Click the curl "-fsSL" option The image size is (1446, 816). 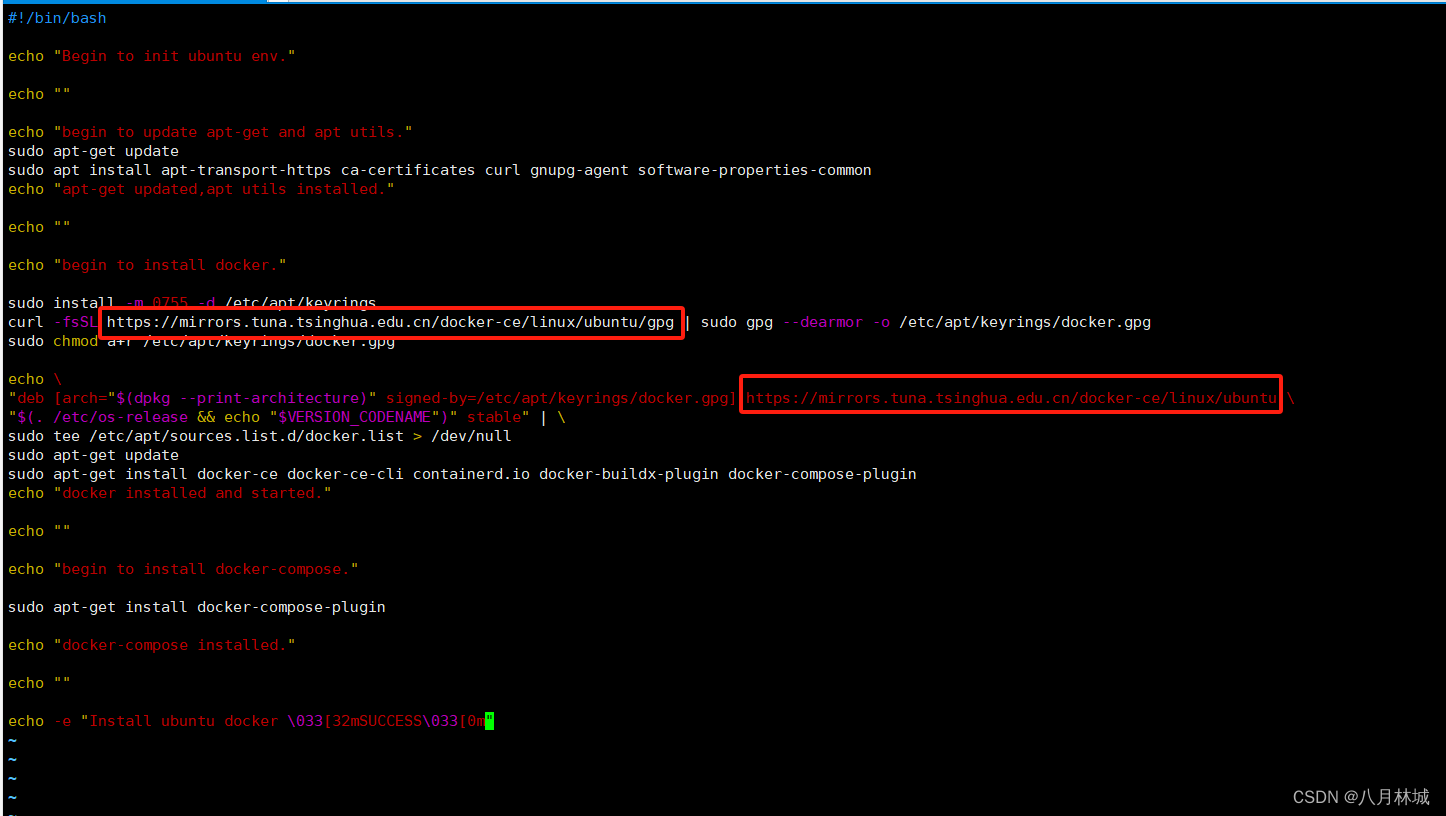(x=75, y=322)
